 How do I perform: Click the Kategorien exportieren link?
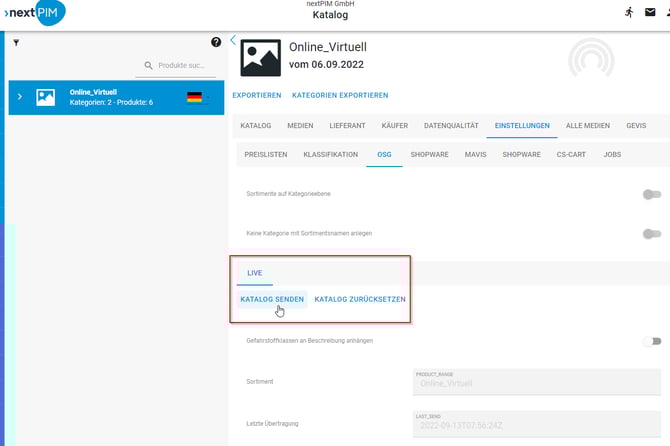tap(340, 96)
